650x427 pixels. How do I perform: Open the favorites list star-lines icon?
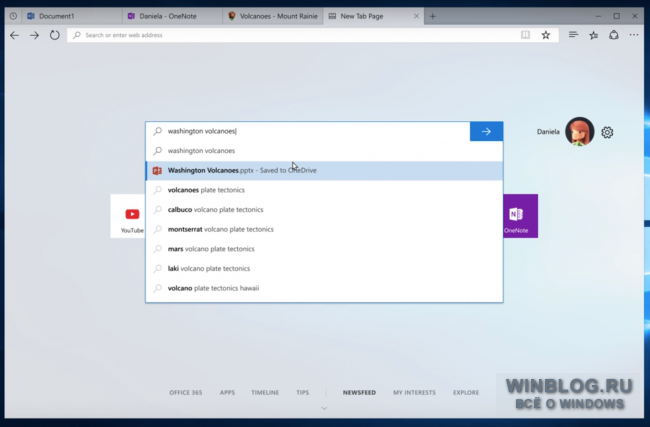pos(594,35)
